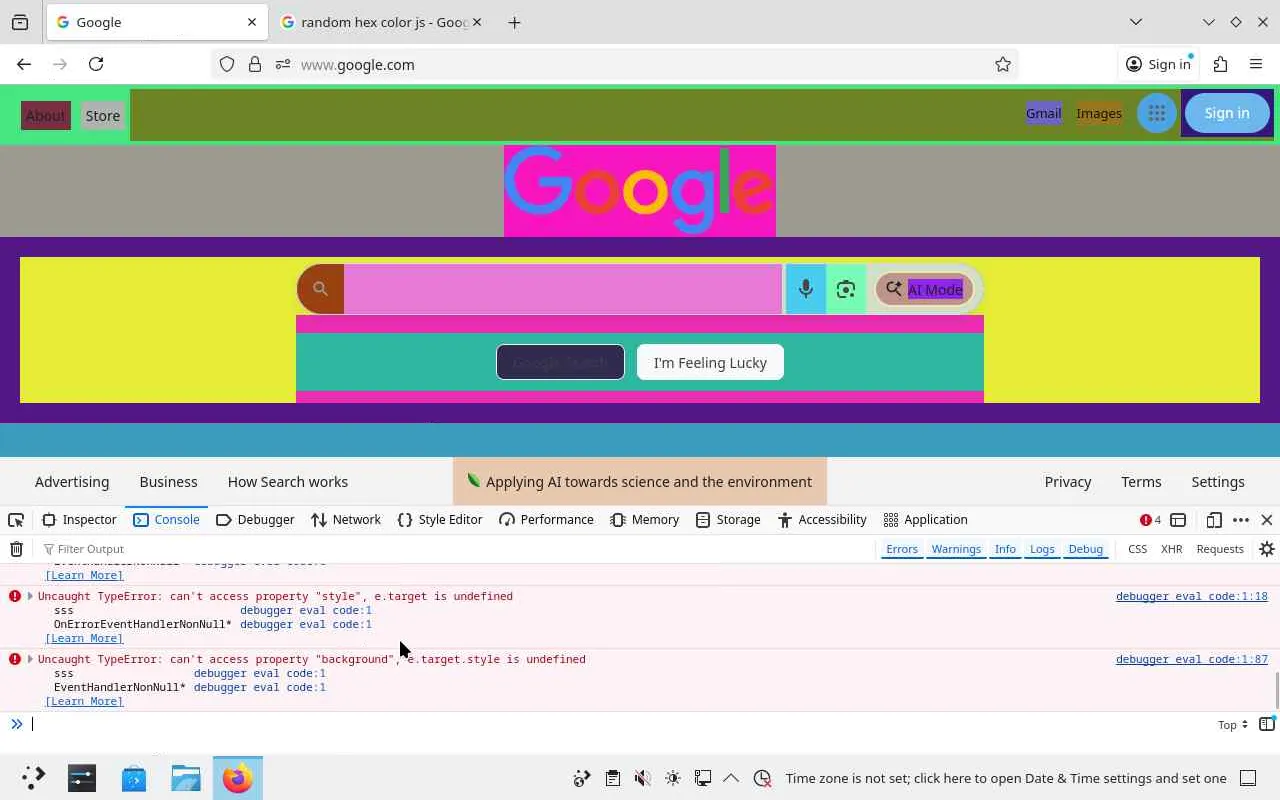Image resolution: width=1280 pixels, height=800 pixels.
Task: Expand the e.target is undefined error
Action: coord(30,596)
